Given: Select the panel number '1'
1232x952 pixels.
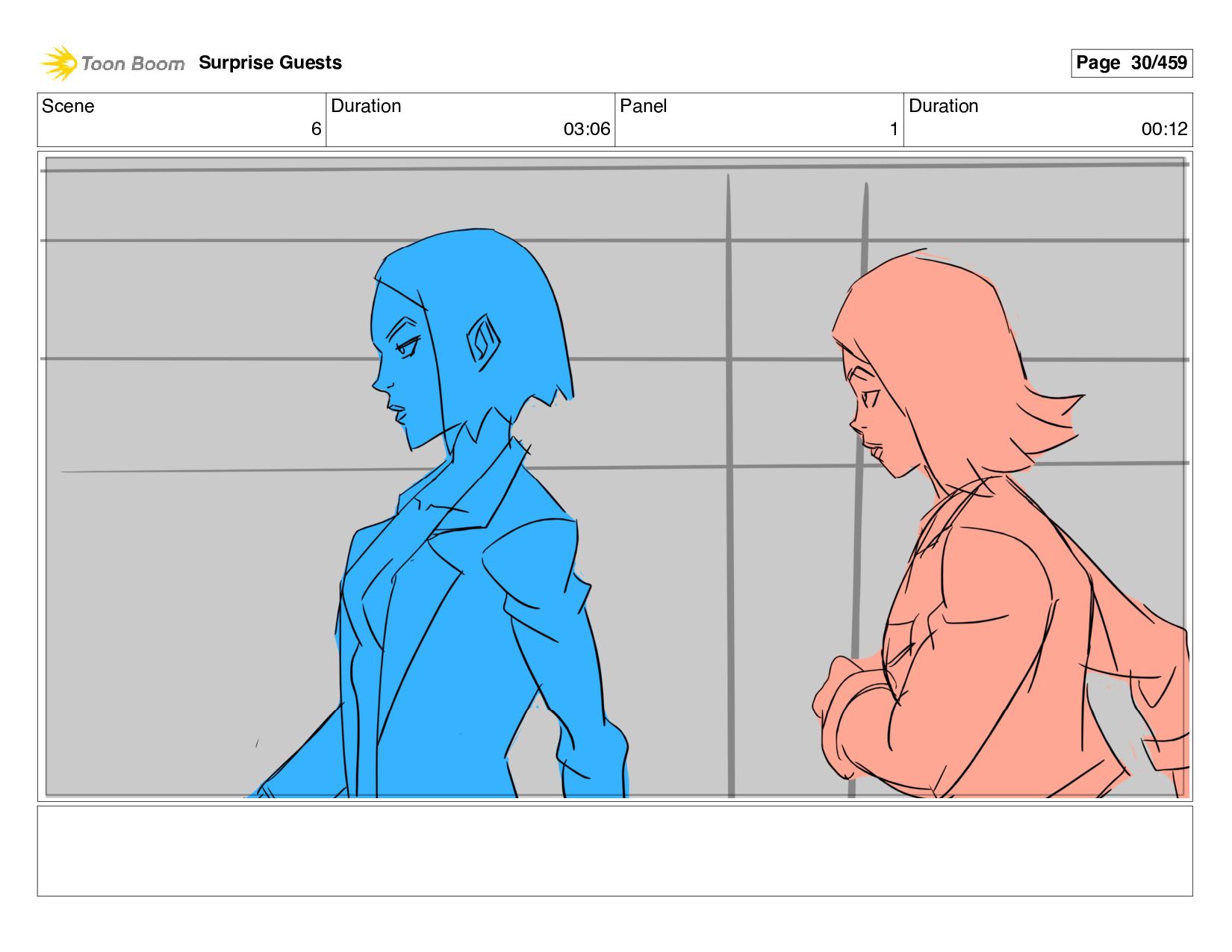Looking at the screenshot, I should coord(894,129).
